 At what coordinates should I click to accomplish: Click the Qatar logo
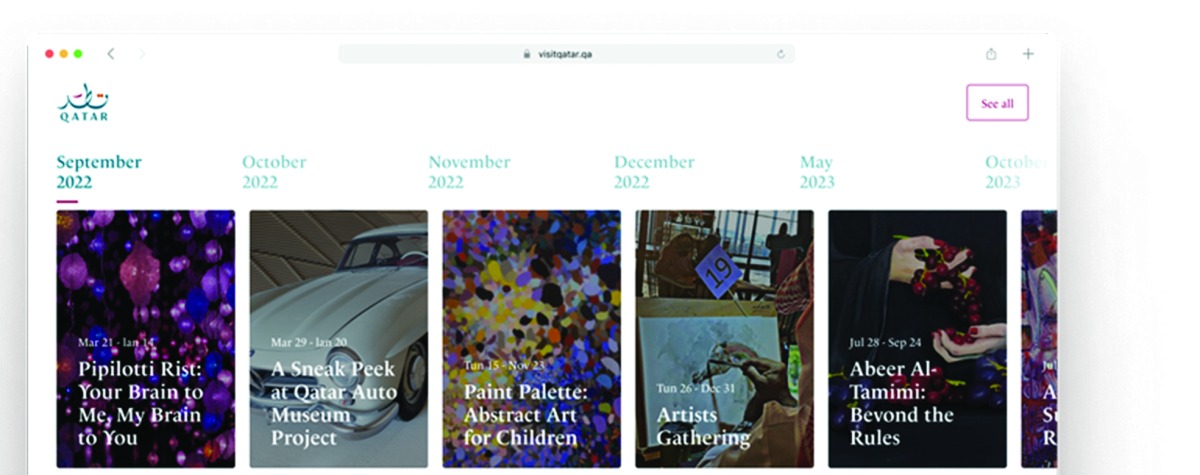coord(83,103)
